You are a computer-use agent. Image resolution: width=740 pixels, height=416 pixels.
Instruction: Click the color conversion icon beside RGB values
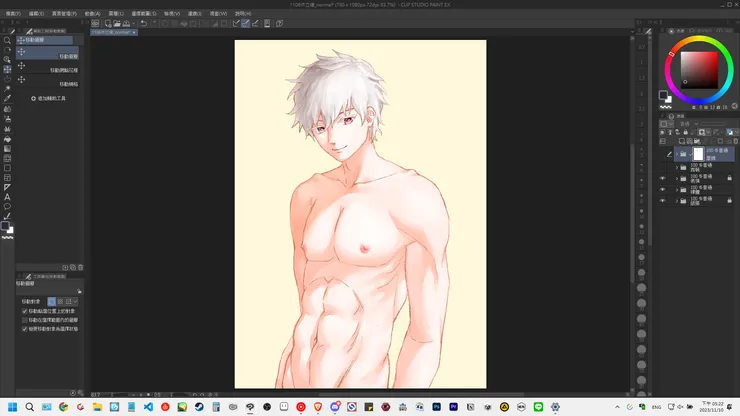[x=734, y=106]
